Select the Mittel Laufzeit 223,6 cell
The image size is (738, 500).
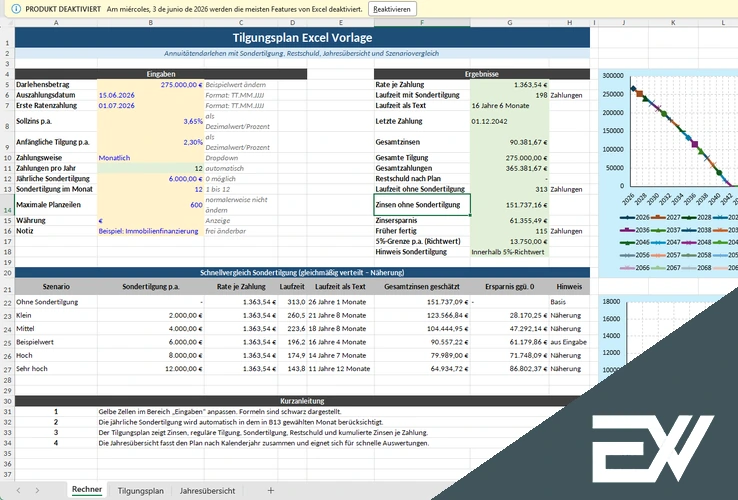(292, 329)
